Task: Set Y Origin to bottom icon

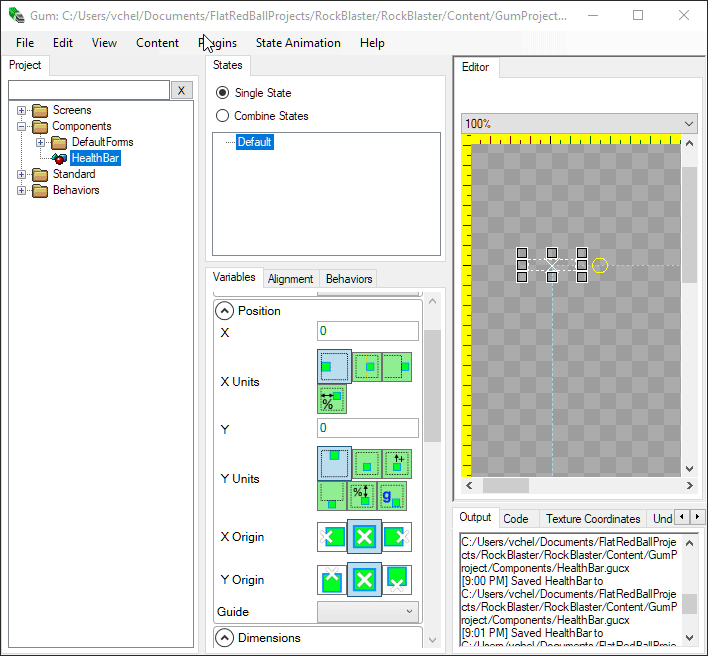Action: click(x=397, y=580)
